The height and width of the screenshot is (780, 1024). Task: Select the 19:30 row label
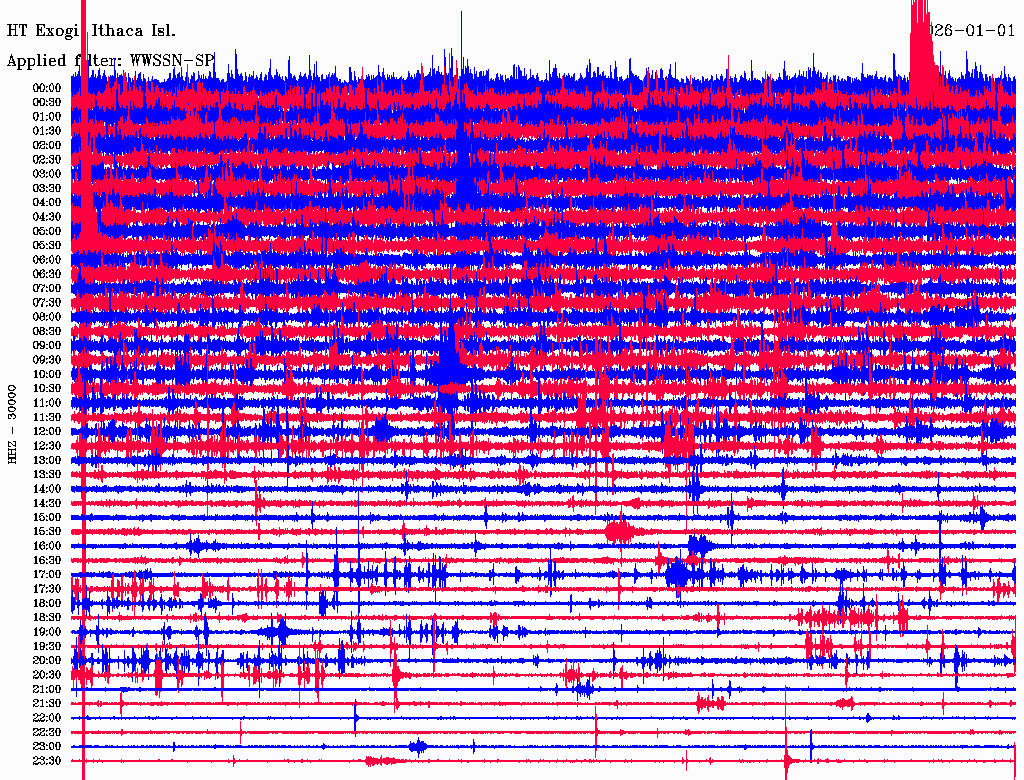47,646
